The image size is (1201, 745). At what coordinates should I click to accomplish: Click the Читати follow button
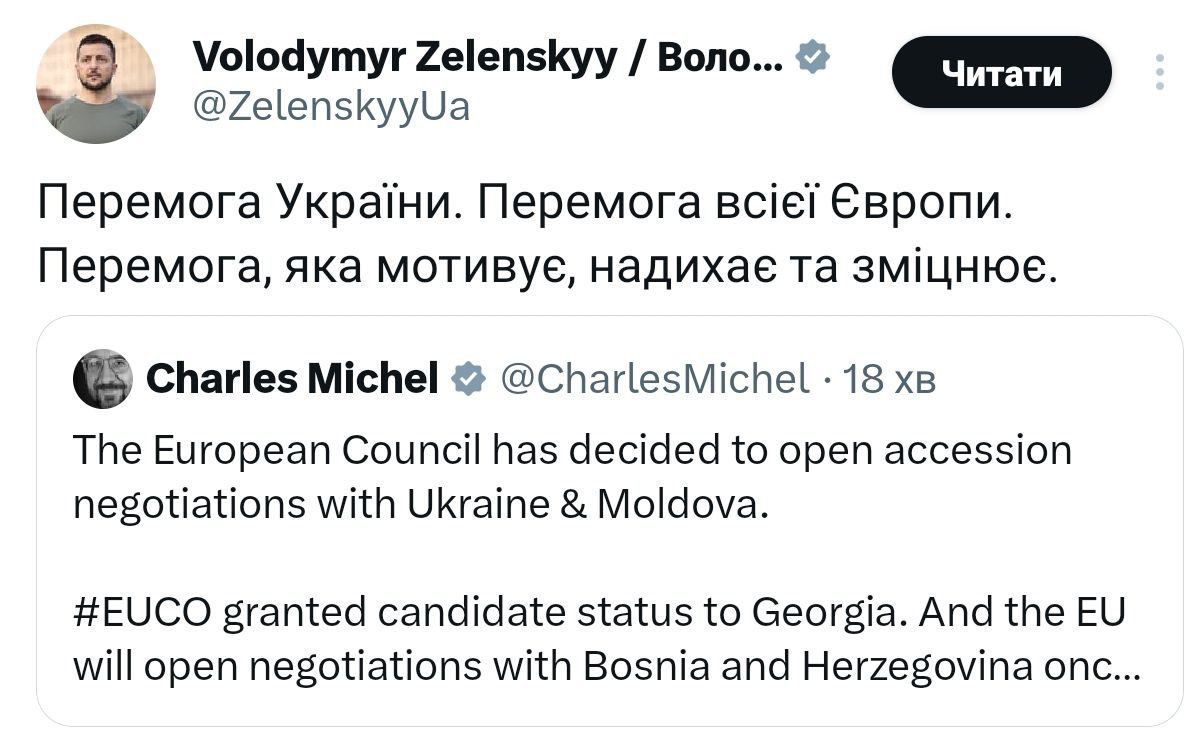point(1001,72)
